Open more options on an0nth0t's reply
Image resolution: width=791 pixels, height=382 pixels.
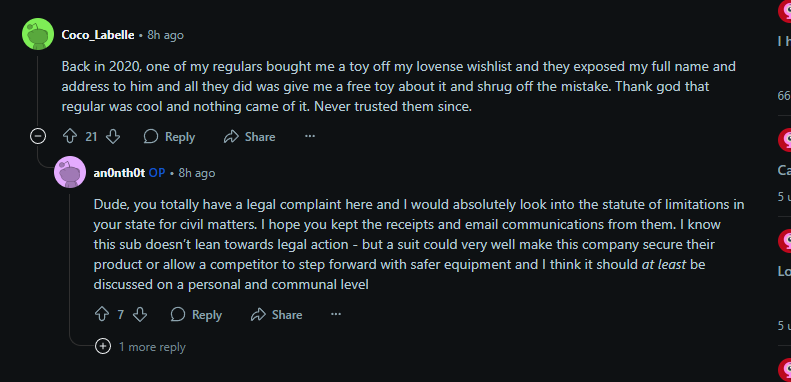click(x=336, y=314)
